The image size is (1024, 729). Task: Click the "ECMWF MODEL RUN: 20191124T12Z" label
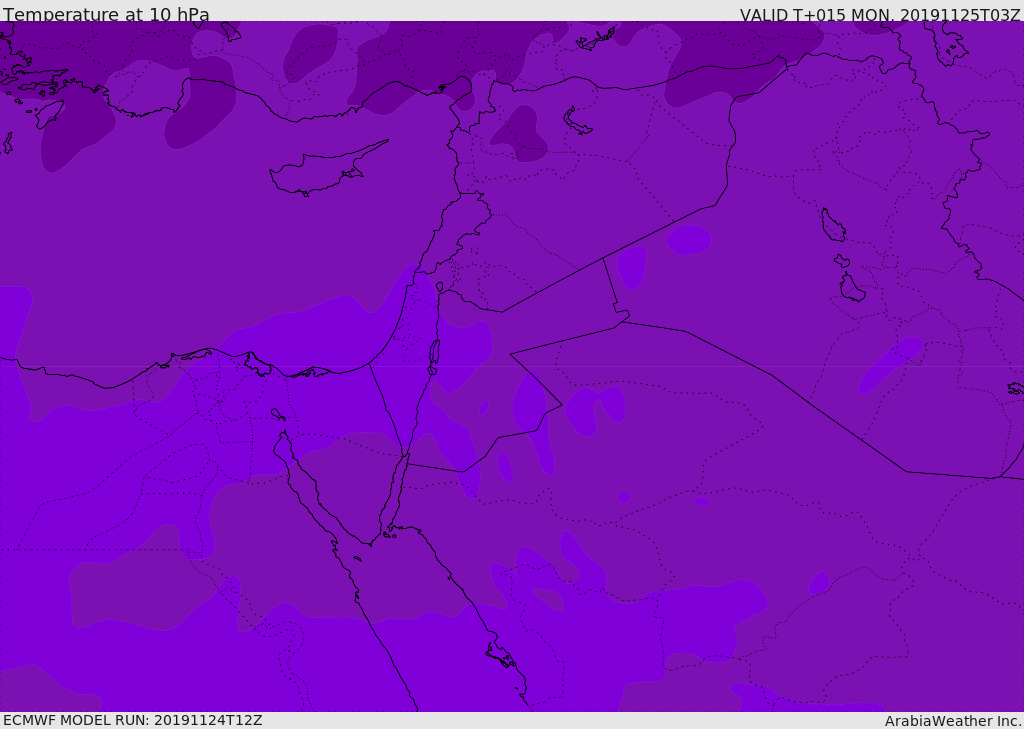pyautogui.click(x=133, y=720)
